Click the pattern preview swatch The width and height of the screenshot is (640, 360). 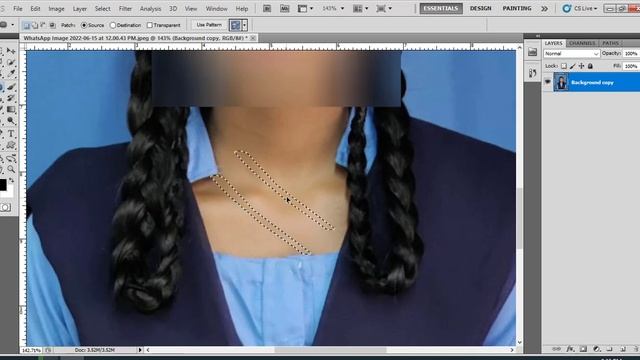[x=236, y=25]
